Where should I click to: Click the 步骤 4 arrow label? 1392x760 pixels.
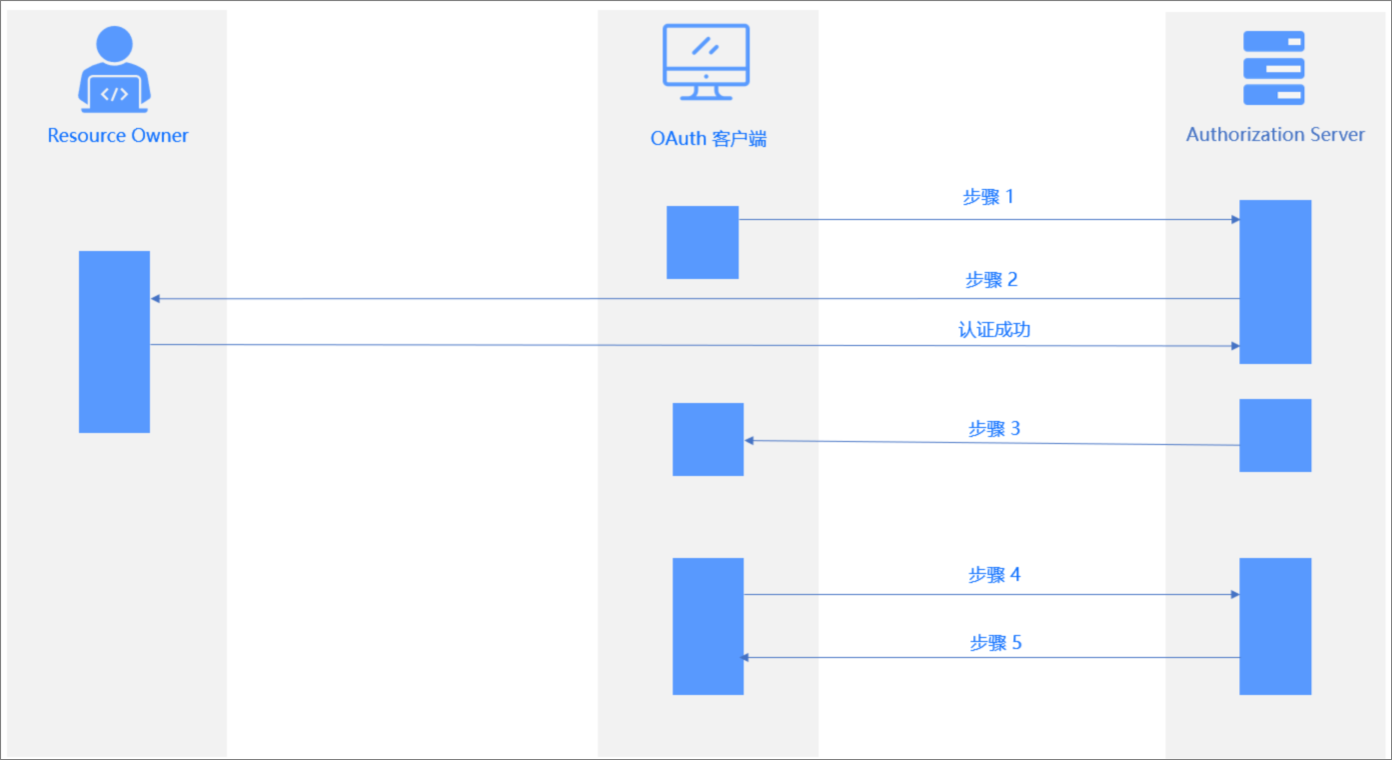click(x=994, y=575)
